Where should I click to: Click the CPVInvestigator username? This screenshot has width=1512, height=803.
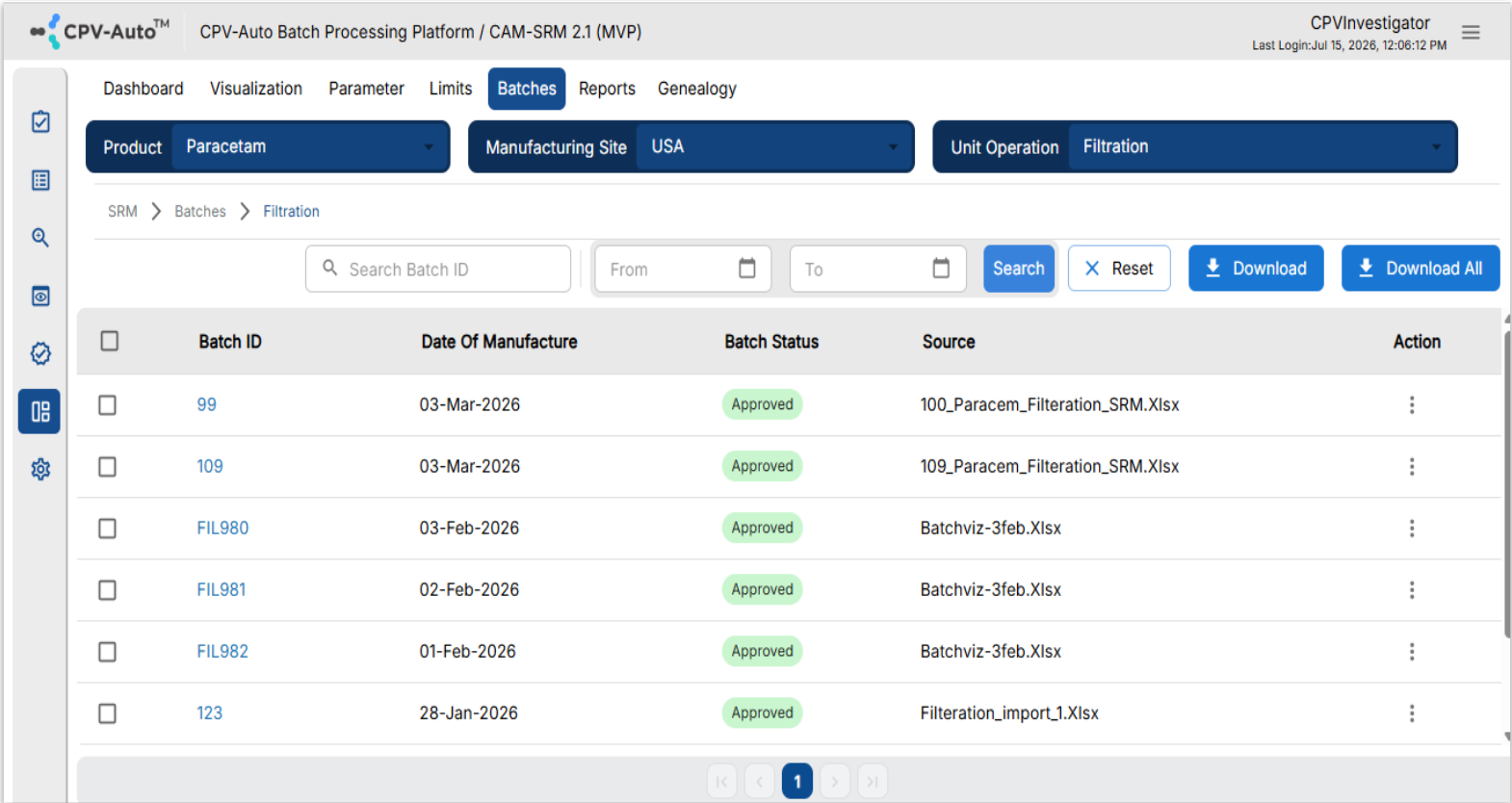click(1369, 22)
